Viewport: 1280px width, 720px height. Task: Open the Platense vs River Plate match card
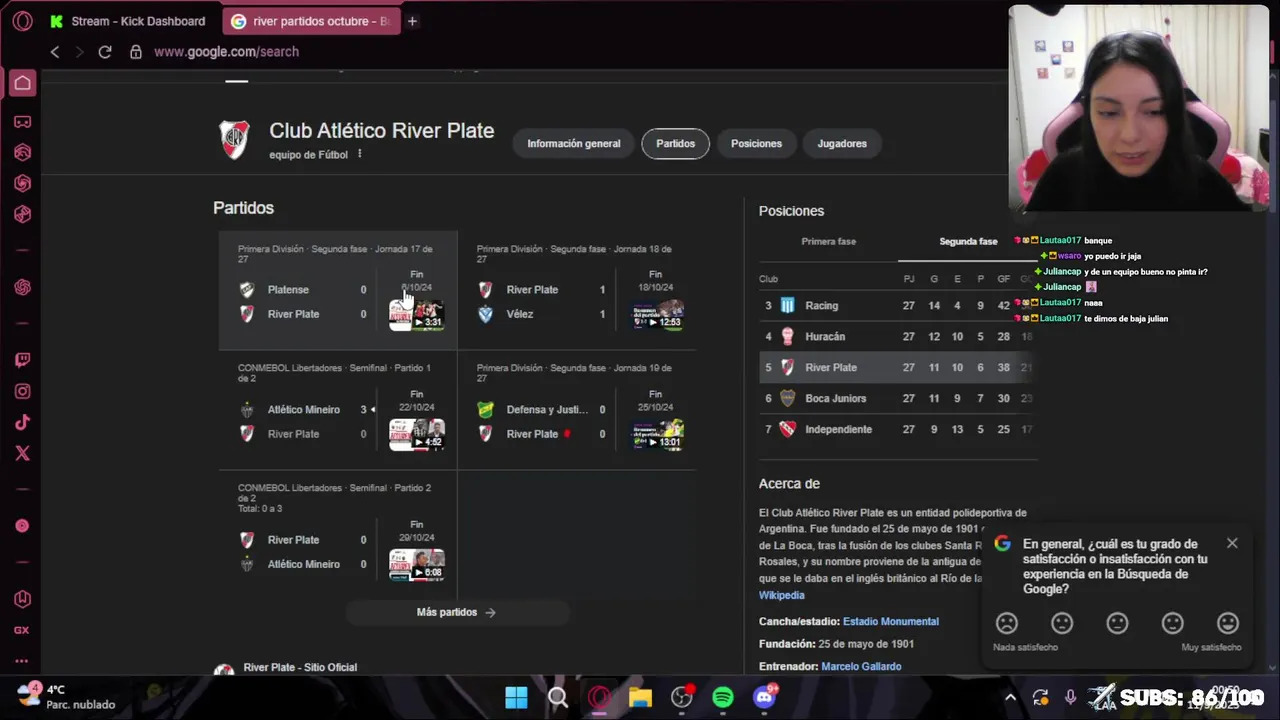click(x=338, y=290)
